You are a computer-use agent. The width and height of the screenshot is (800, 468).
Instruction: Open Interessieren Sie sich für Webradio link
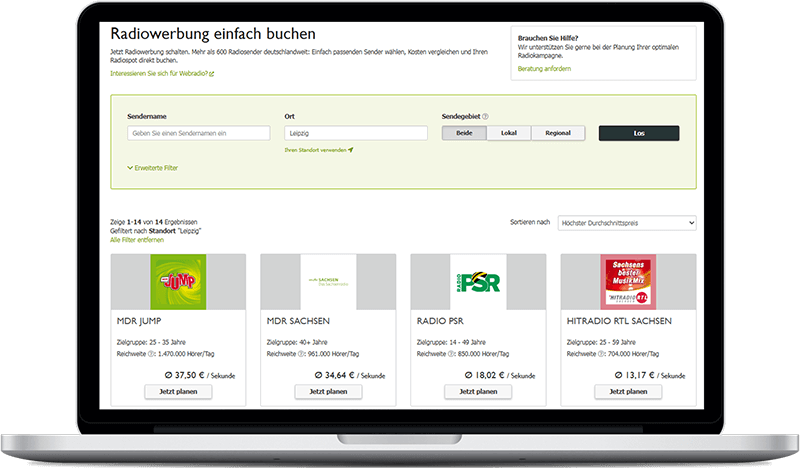tap(162, 73)
